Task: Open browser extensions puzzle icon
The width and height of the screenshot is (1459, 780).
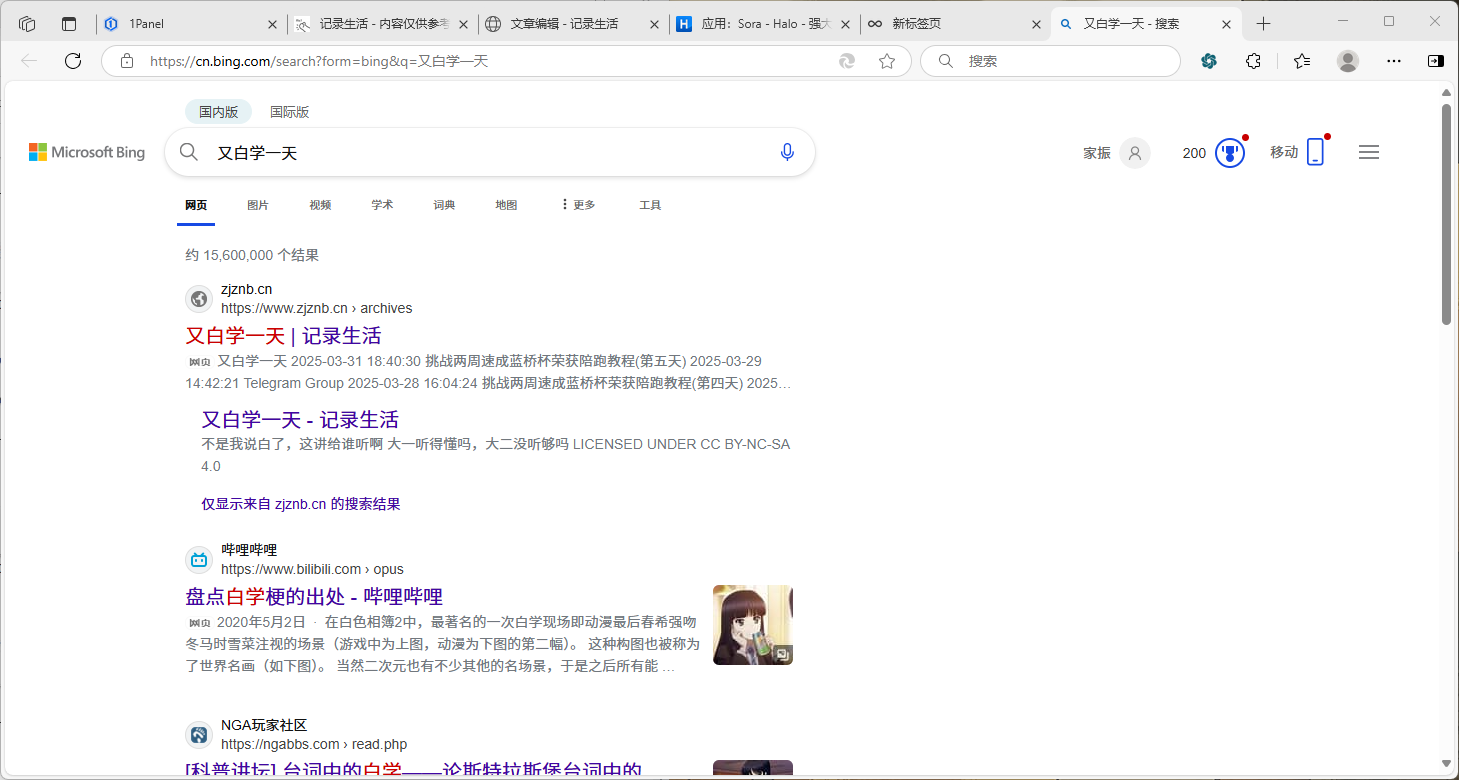Action: (1253, 61)
